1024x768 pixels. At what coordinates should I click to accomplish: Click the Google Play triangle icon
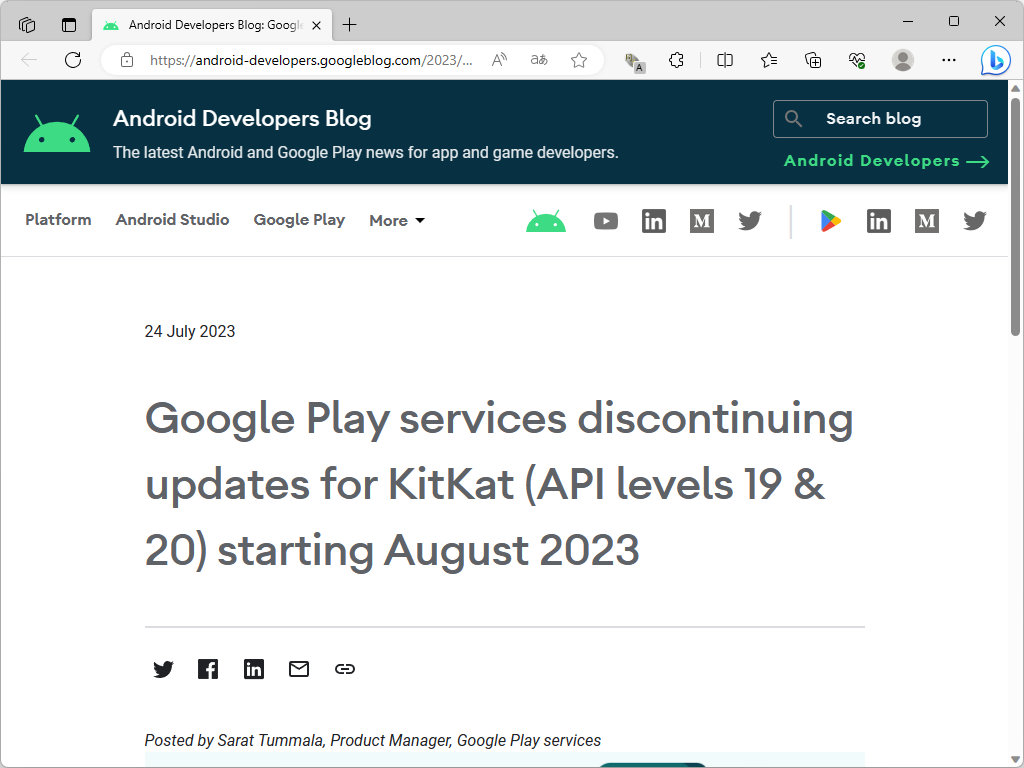tap(830, 221)
